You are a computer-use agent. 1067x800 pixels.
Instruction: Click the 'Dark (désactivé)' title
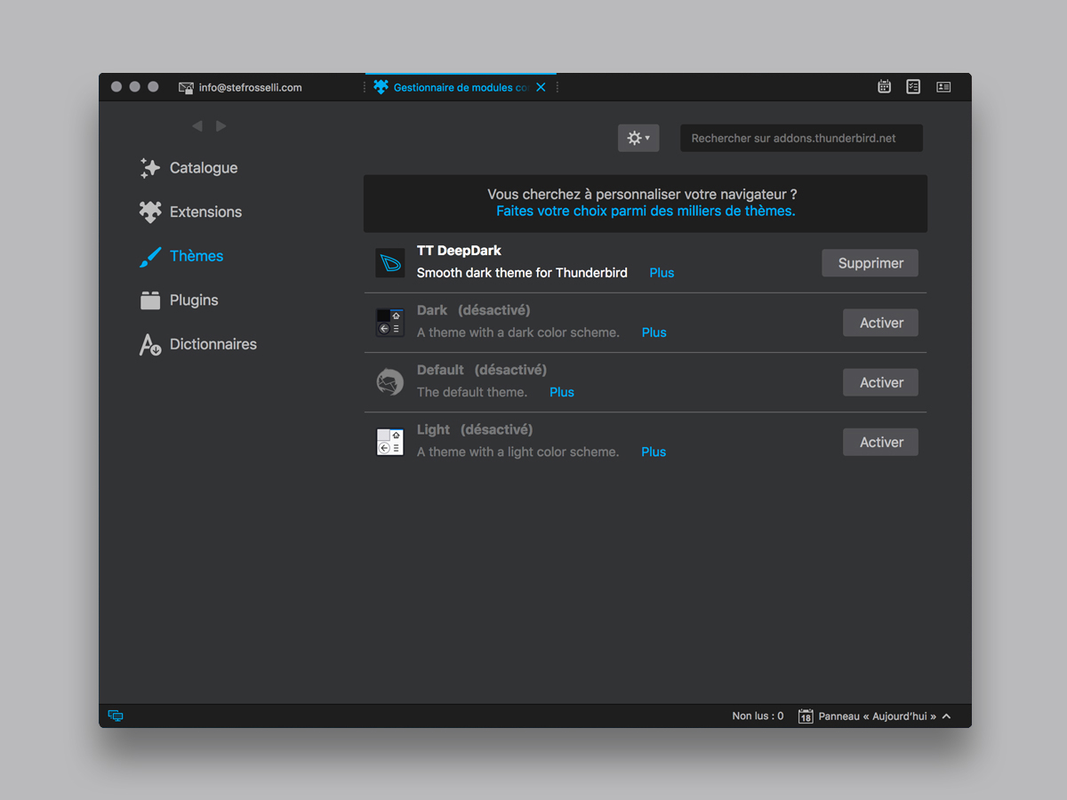click(473, 310)
